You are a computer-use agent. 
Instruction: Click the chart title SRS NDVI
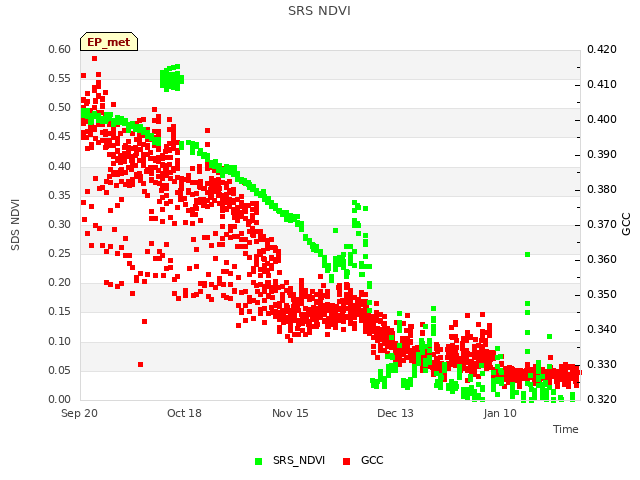click(x=319, y=11)
